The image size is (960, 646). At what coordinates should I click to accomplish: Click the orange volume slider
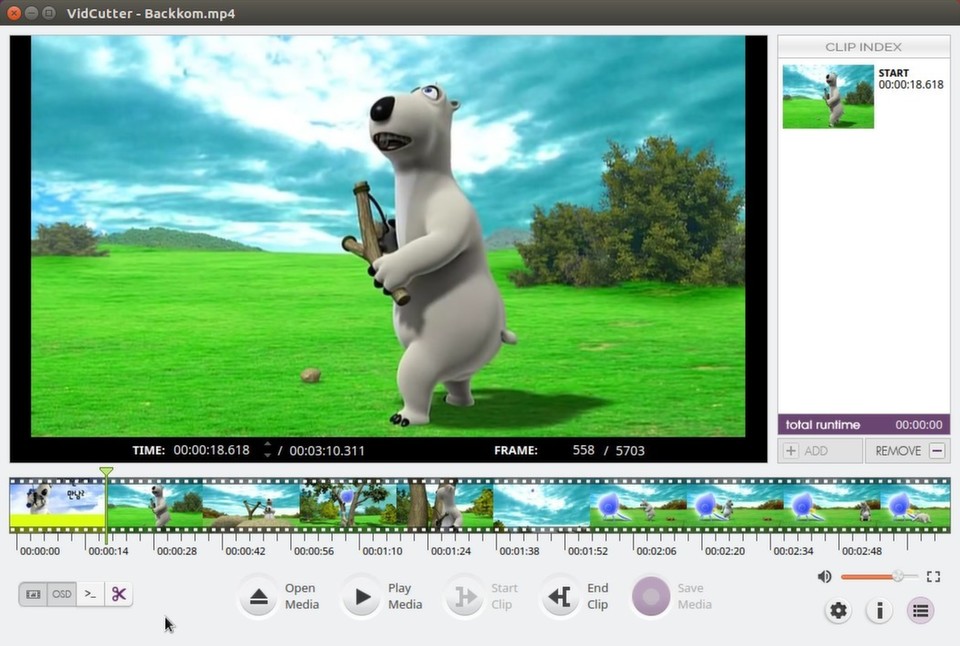pyautogui.click(x=879, y=576)
